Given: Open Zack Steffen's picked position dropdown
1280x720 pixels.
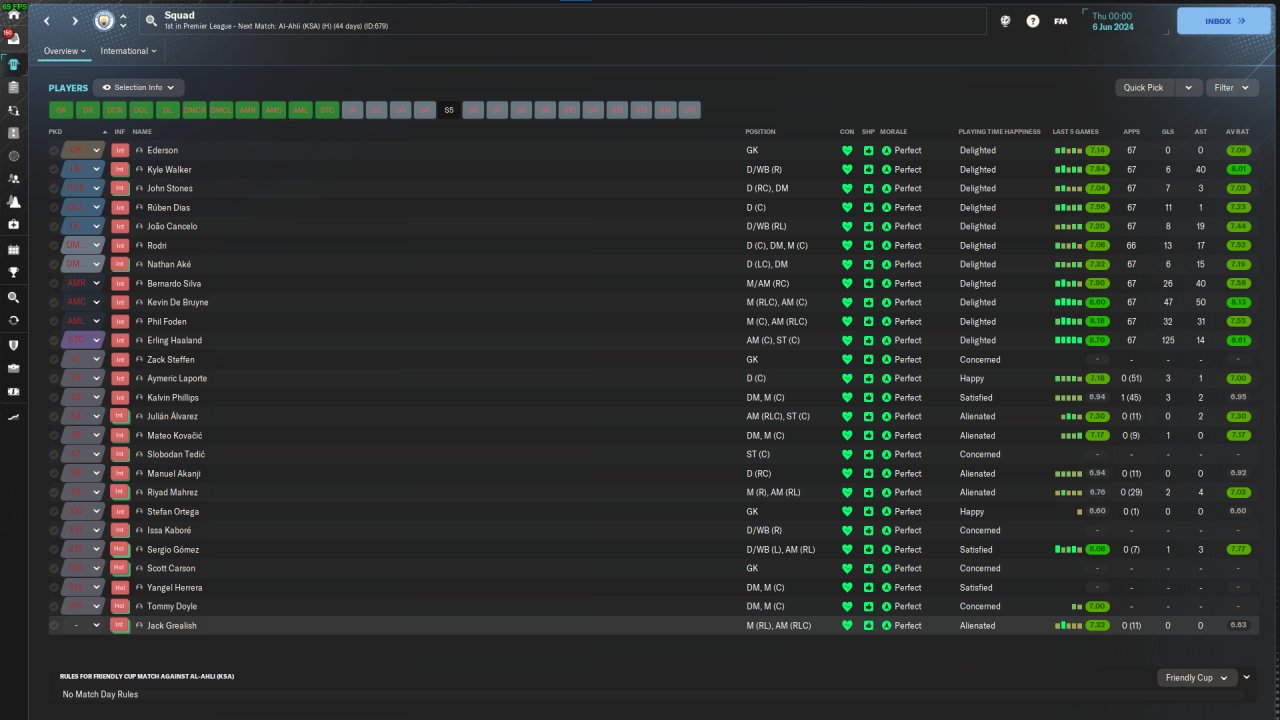Looking at the screenshot, I should point(83,359).
